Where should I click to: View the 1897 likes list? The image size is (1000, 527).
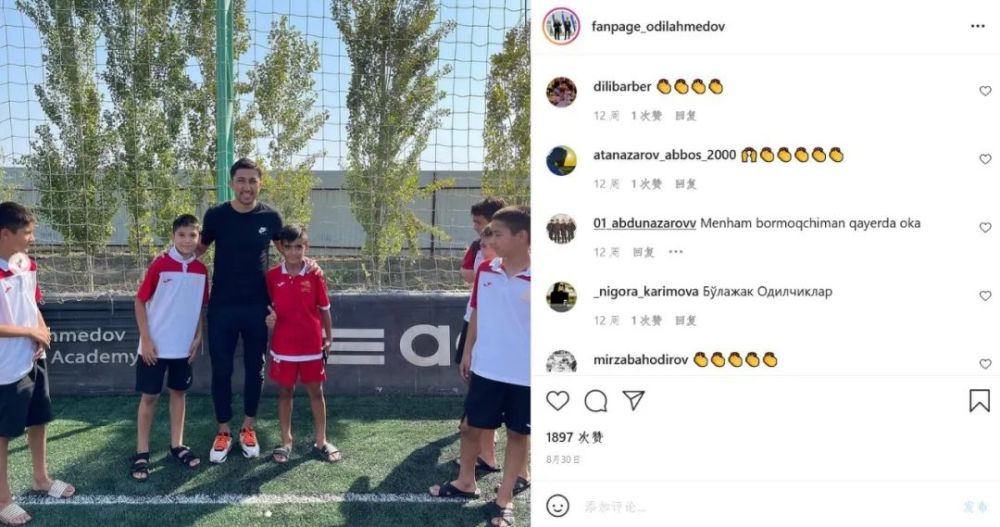tap(574, 438)
